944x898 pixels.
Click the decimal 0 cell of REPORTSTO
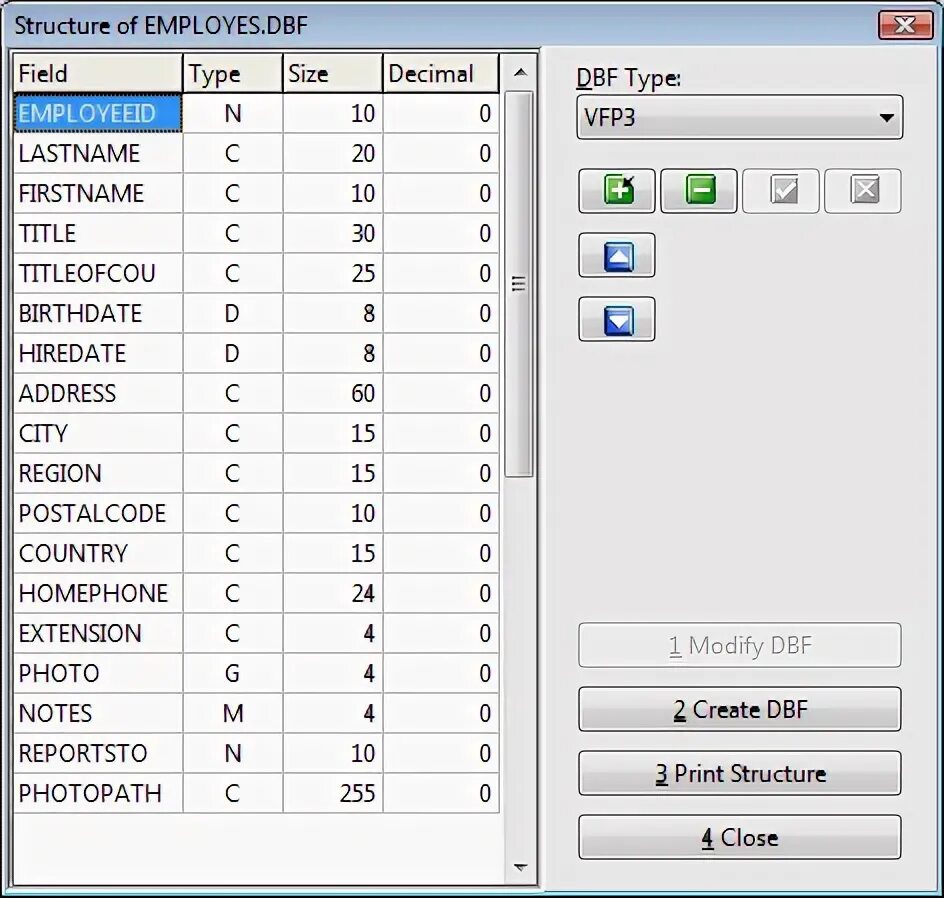(441, 753)
